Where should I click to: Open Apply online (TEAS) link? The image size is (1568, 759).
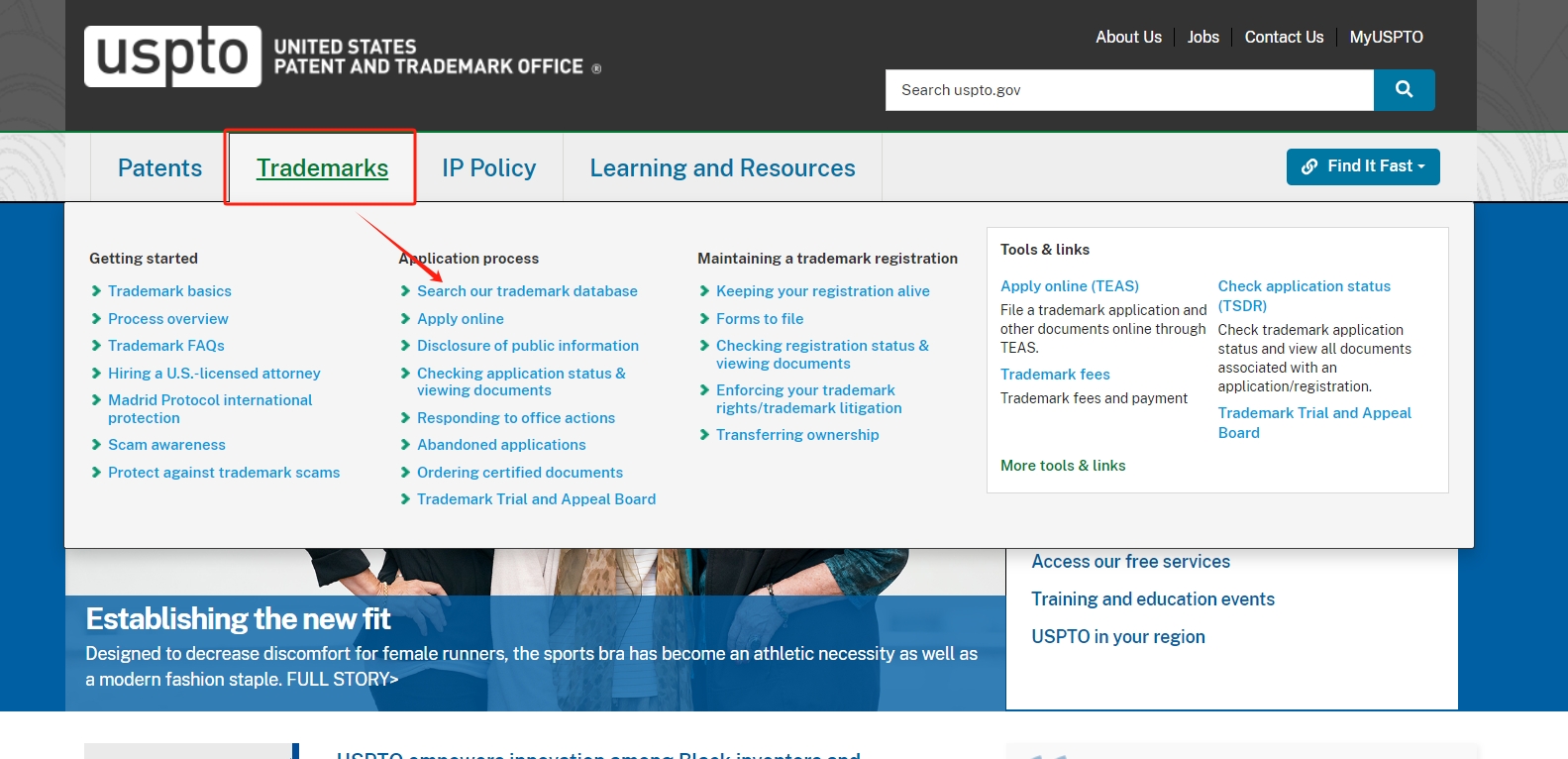point(1069,286)
